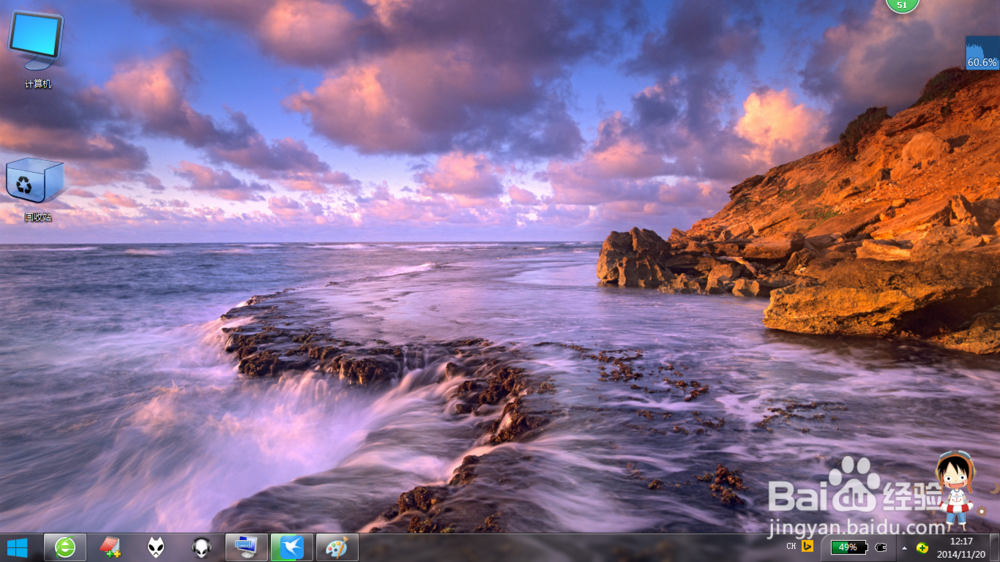Launch the green 360 browser taskbar icon
Image resolution: width=1000 pixels, height=562 pixels.
click(64, 548)
